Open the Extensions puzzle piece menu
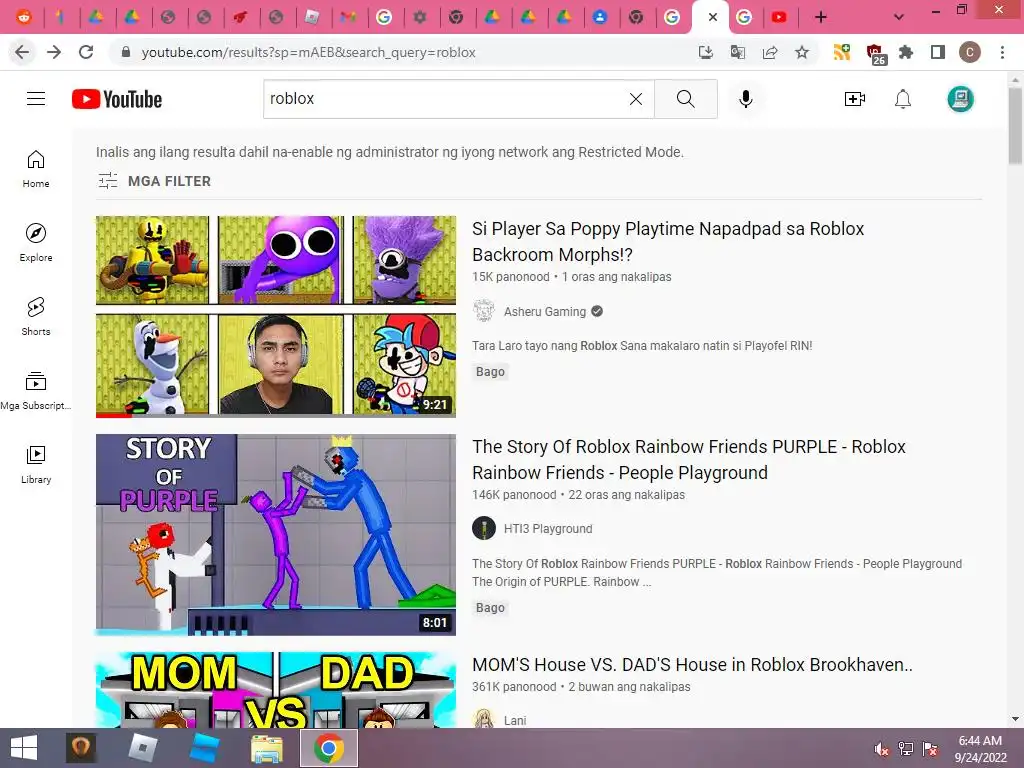 tap(906, 52)
